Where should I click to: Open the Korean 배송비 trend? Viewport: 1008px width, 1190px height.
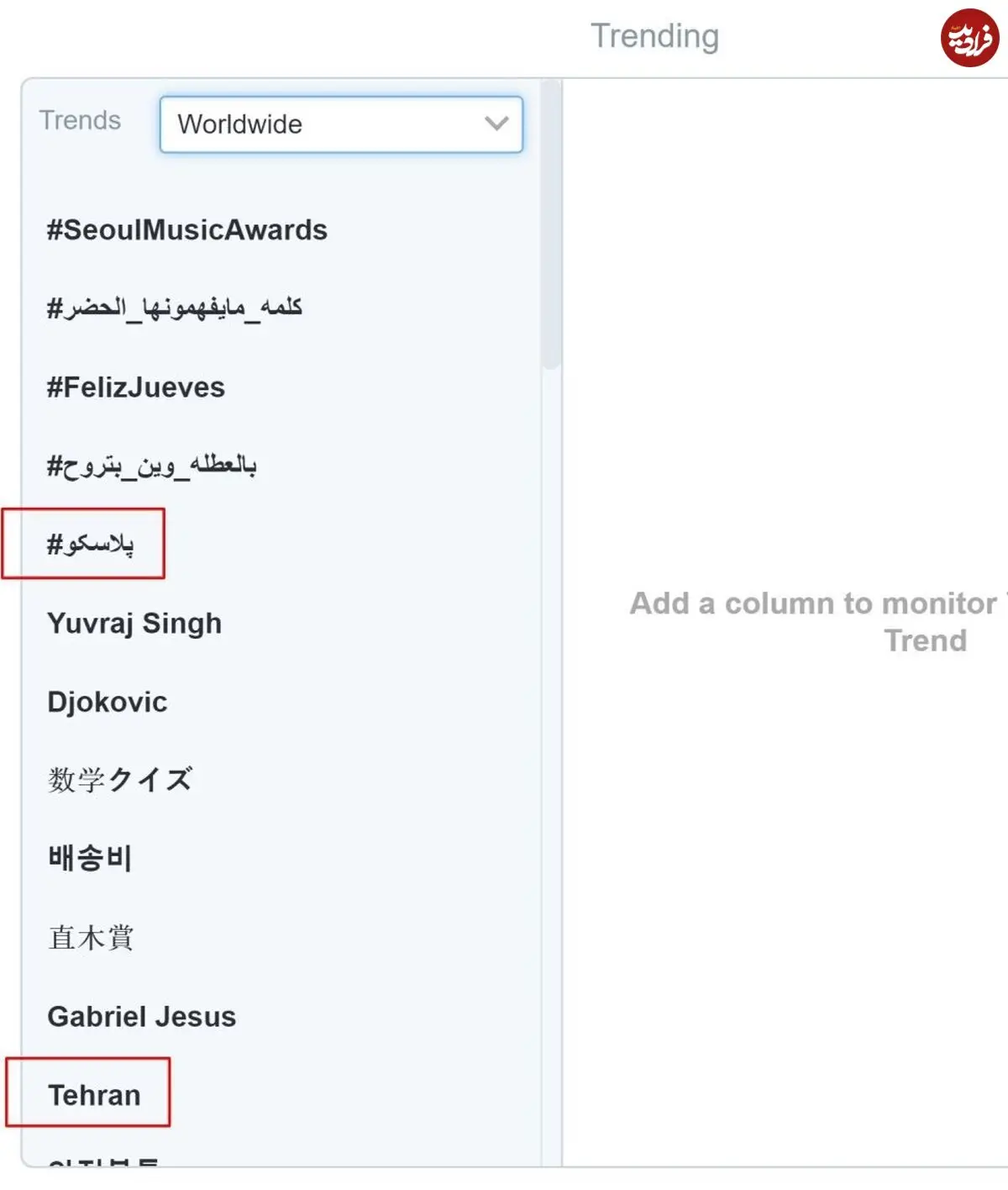pos(90,858)
